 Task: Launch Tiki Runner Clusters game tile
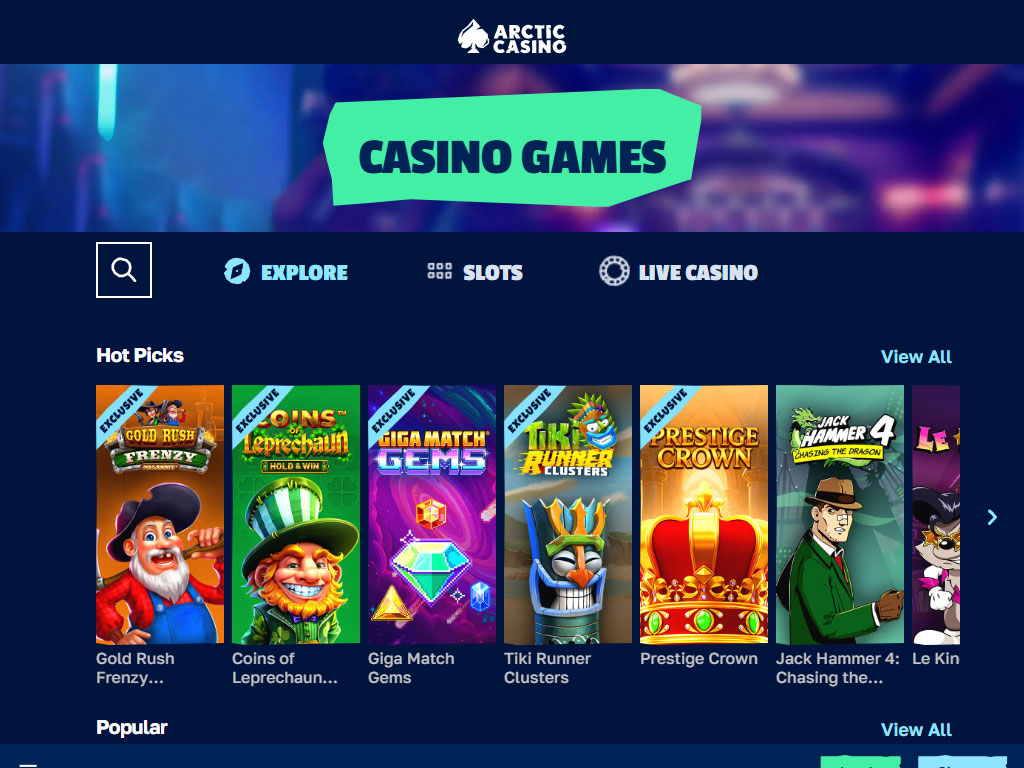pos(568,514)
